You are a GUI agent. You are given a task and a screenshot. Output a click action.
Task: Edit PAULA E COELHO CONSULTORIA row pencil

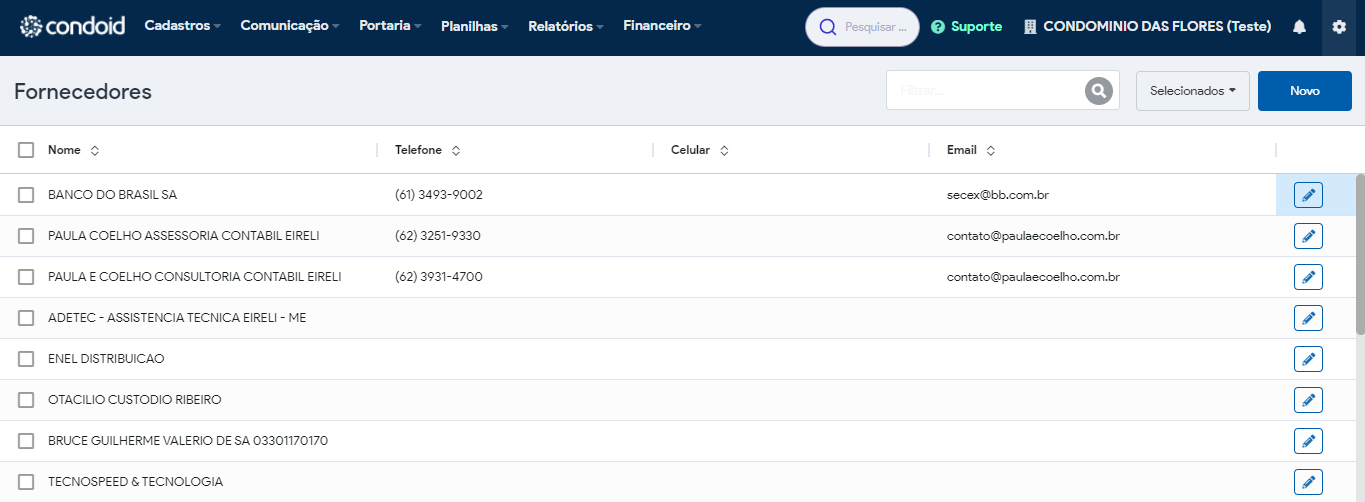[1308, 277]
